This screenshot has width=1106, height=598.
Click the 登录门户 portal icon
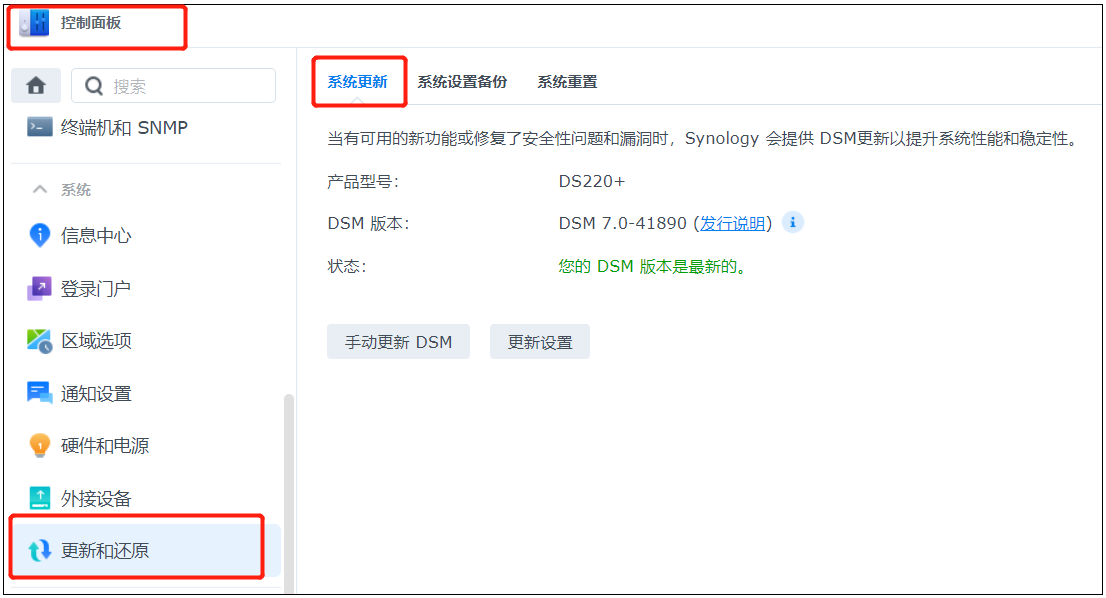[x=40, y=288]
